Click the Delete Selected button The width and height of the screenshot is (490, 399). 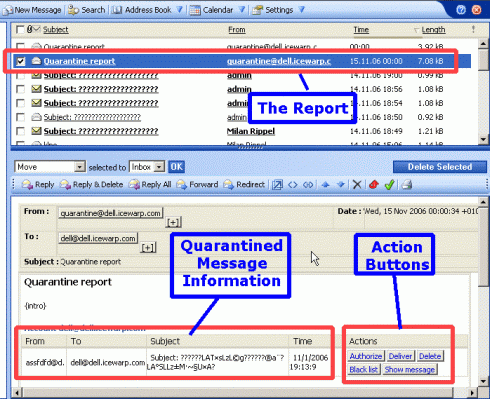440,167
